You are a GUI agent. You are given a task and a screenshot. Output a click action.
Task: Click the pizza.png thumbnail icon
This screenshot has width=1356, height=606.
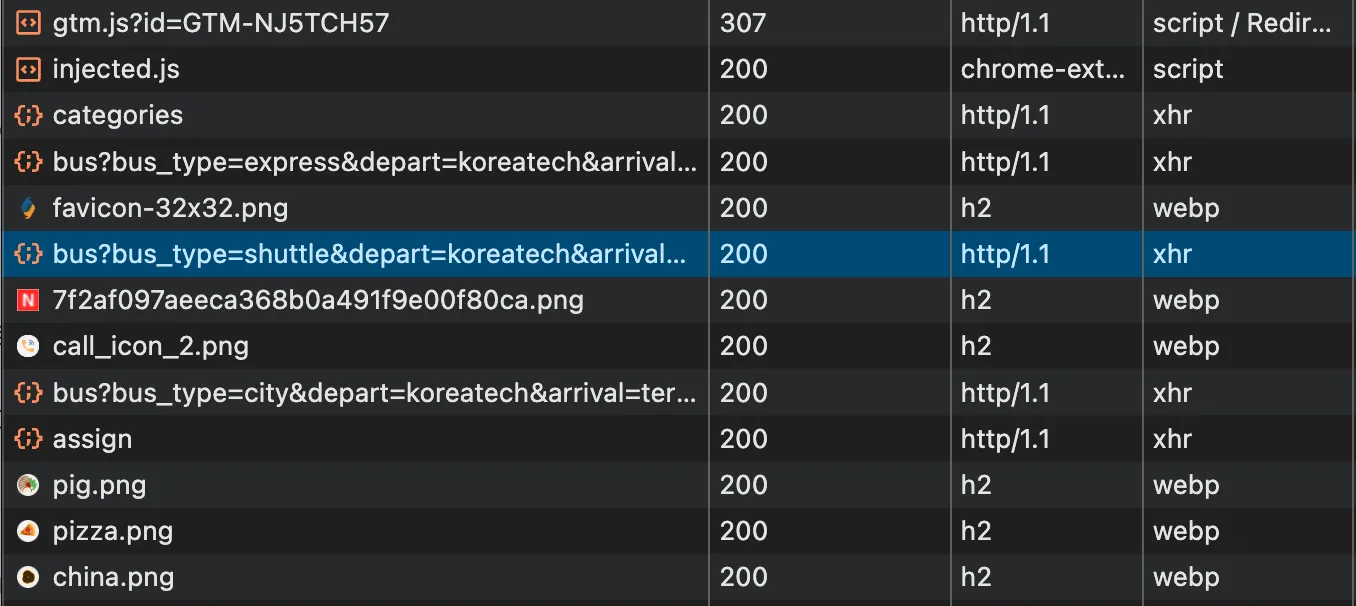point(28,532)
